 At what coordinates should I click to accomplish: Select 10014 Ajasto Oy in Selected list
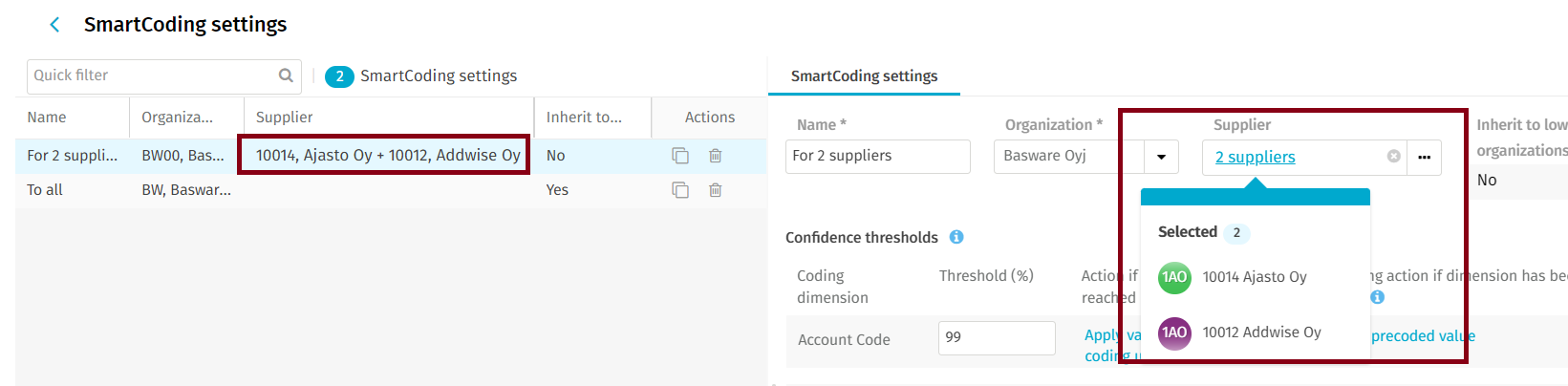tap(1254, 277)
